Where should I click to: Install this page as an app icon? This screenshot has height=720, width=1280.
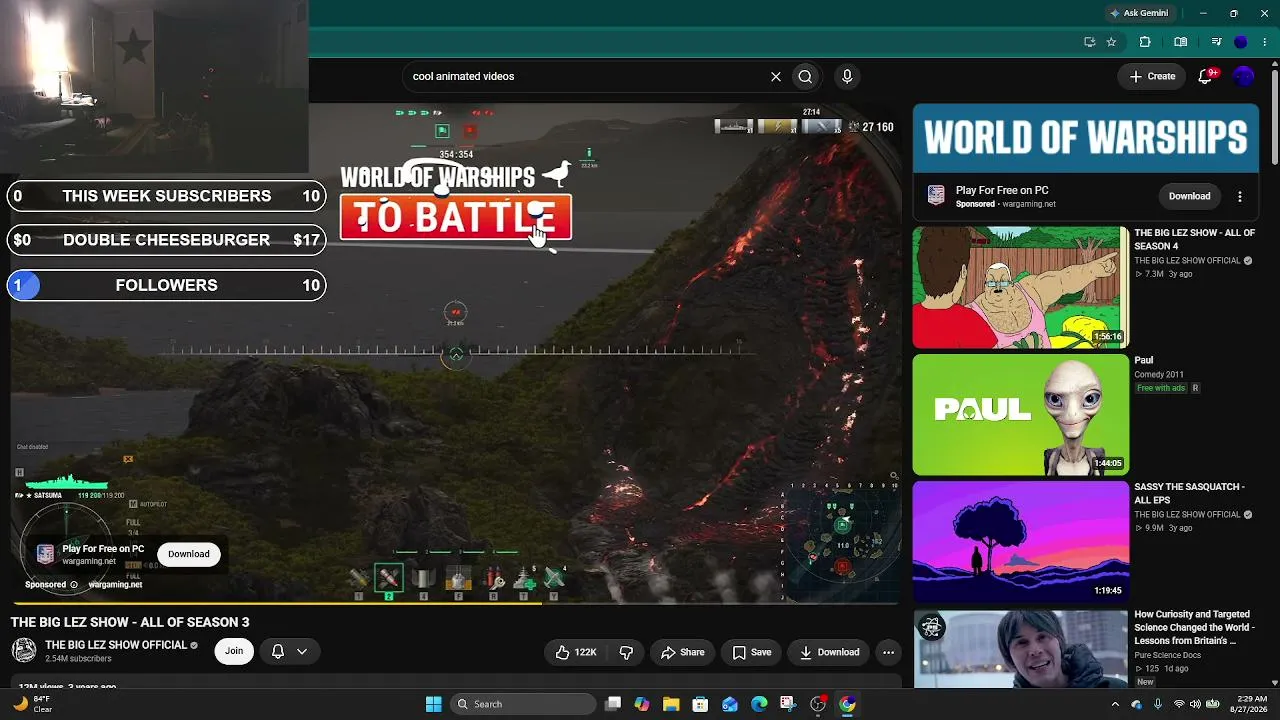click(x=1089, y=42)
